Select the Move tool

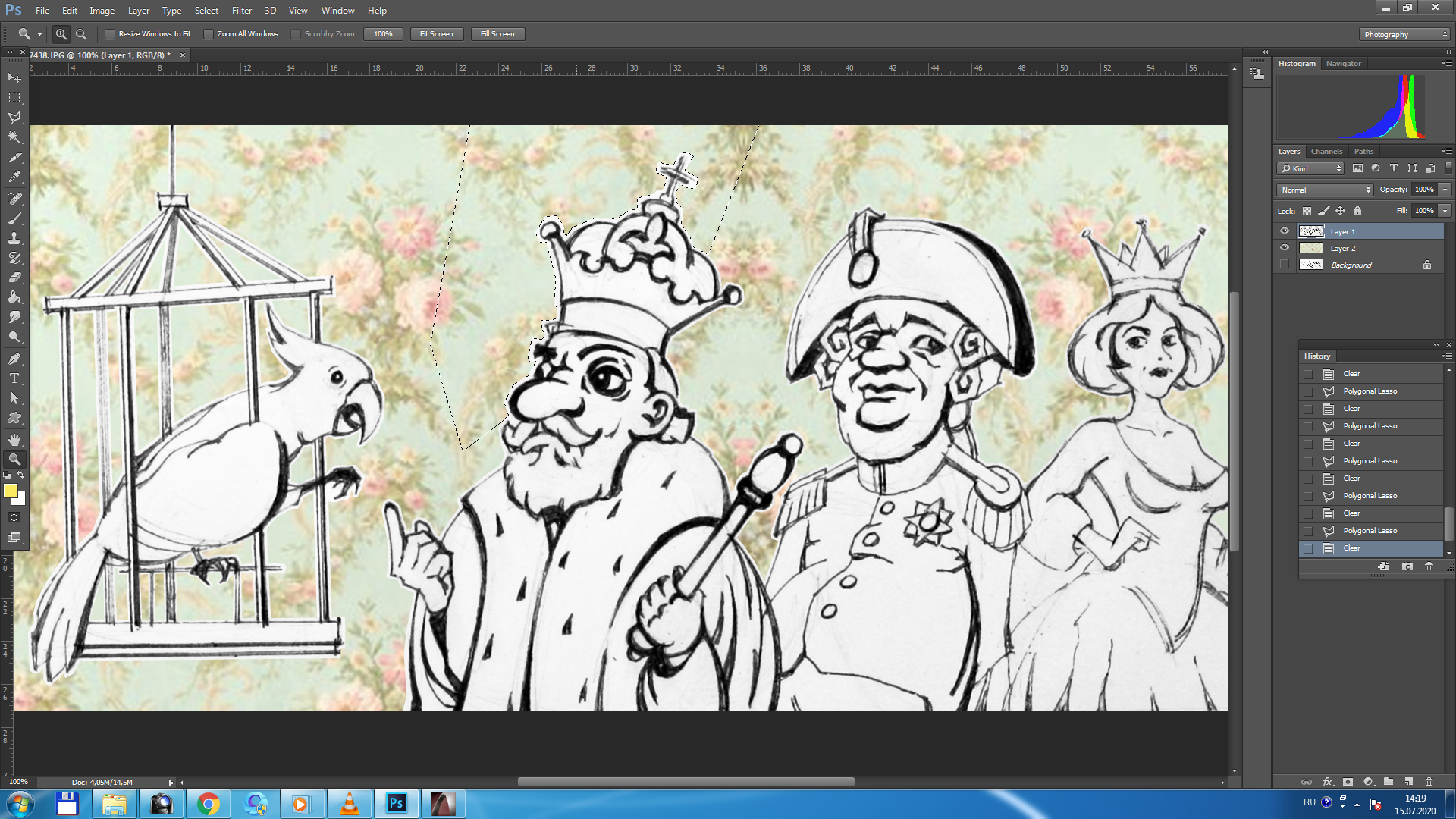pos(14,78)
